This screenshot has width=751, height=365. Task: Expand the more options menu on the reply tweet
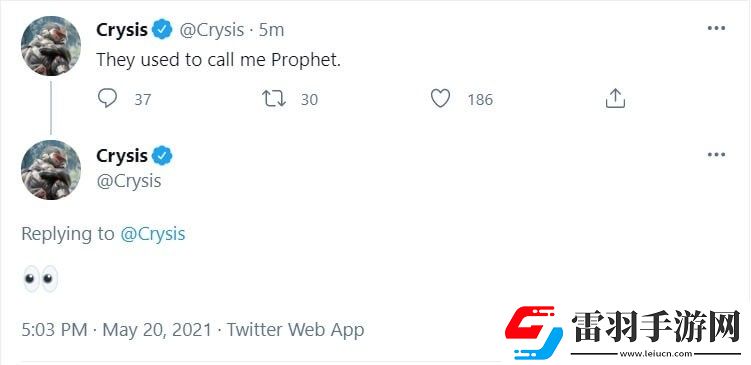[x=716, y=155]
